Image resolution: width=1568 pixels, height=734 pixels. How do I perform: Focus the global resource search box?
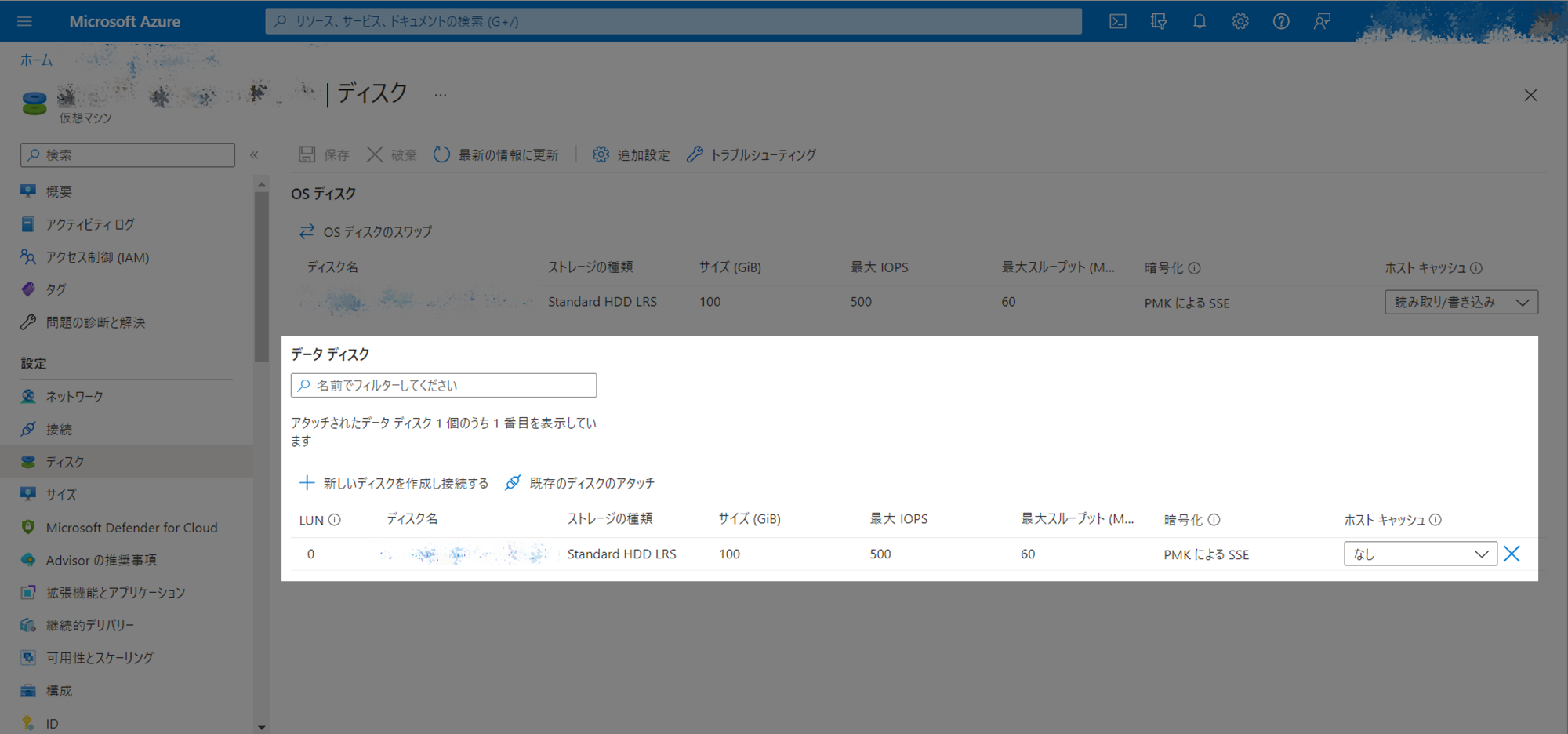(673, 21)
